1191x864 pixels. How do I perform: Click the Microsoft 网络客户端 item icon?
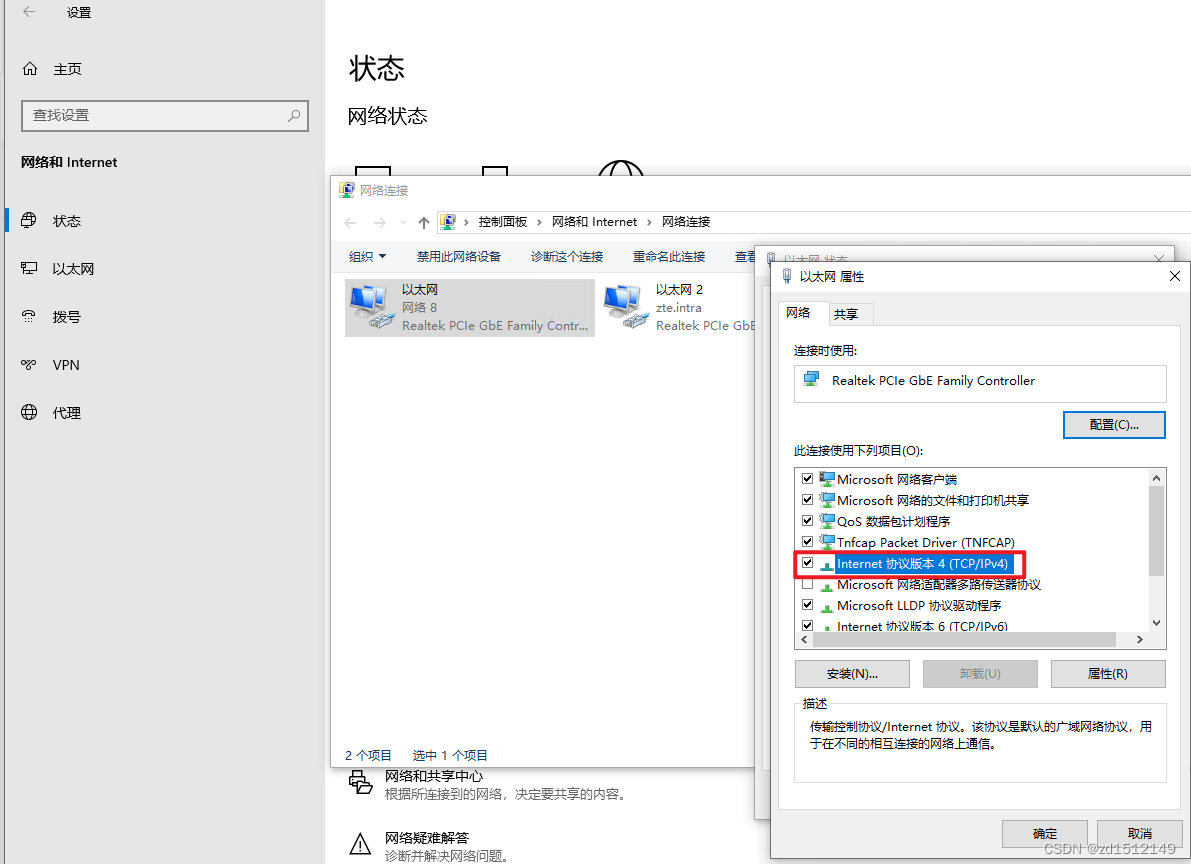[826, 479]
